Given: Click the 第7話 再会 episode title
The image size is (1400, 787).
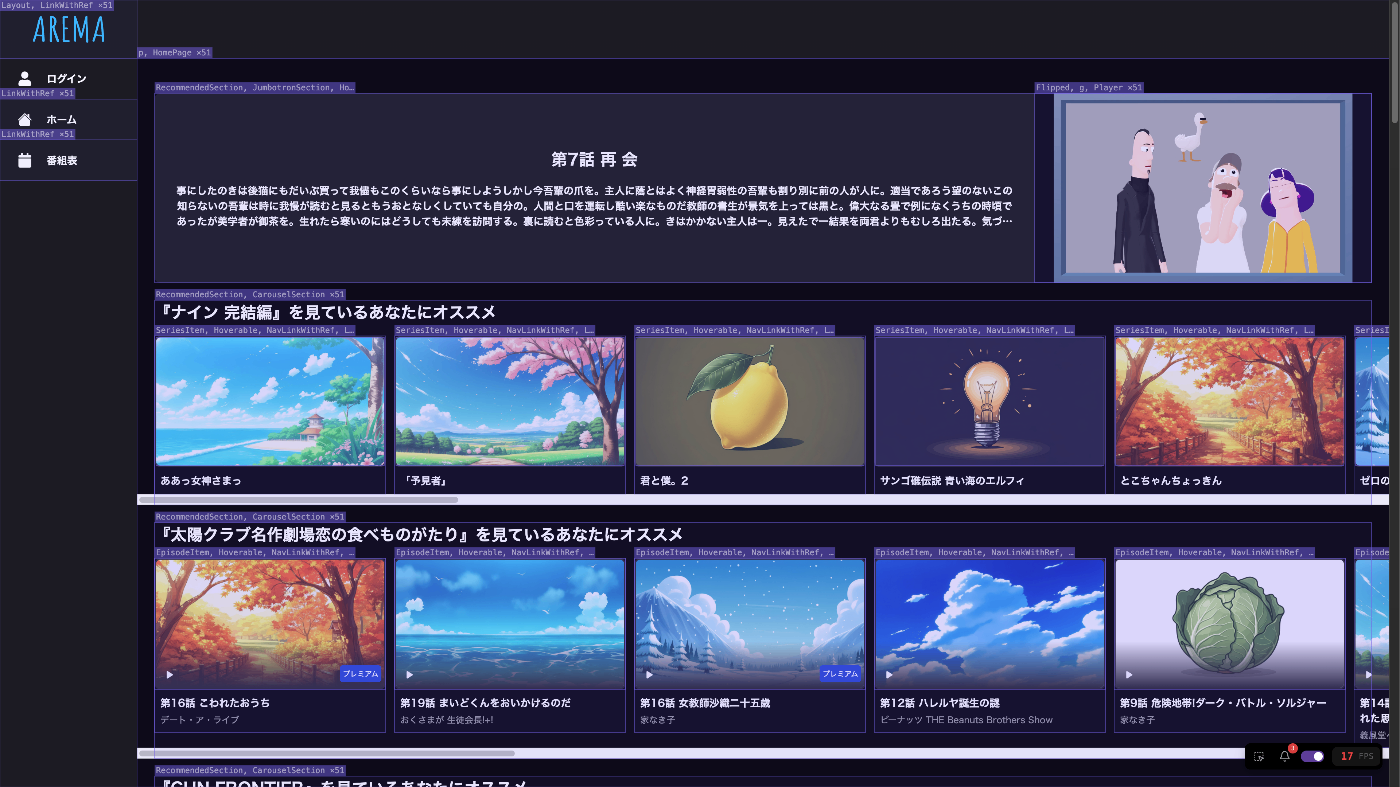Looking at the screenshot, I should point(594,159).
